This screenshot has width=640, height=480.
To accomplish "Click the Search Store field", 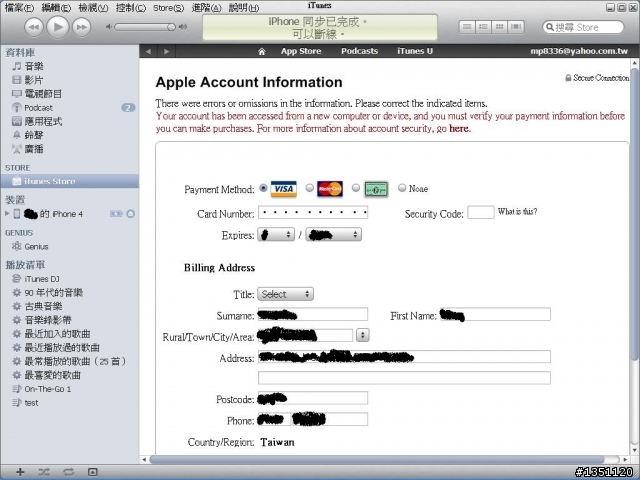I will 583,27.
